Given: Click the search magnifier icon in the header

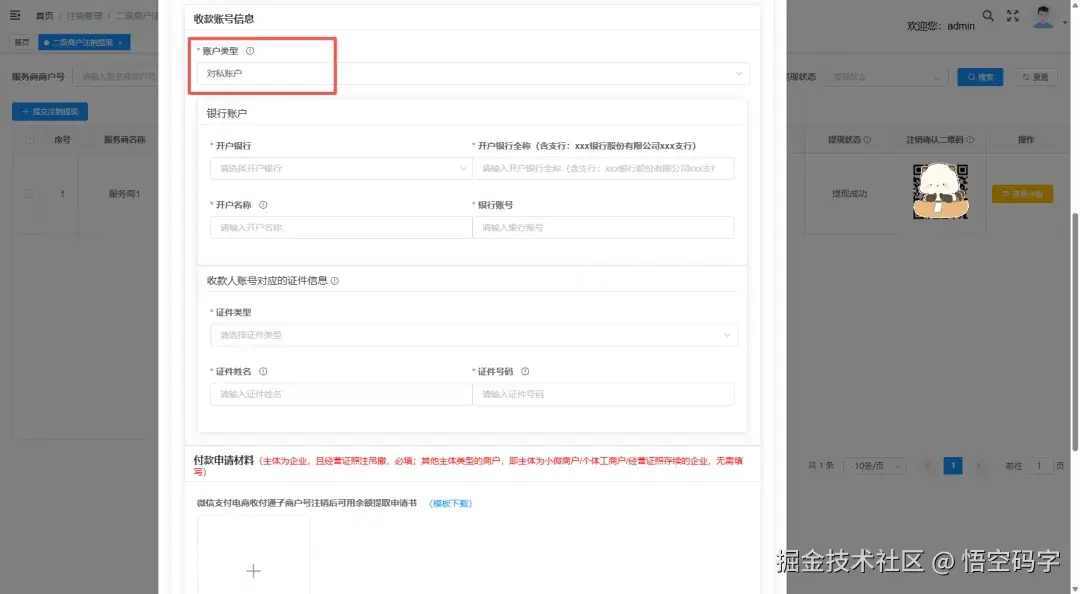Looking at the screenshot, I should [988, 14].
